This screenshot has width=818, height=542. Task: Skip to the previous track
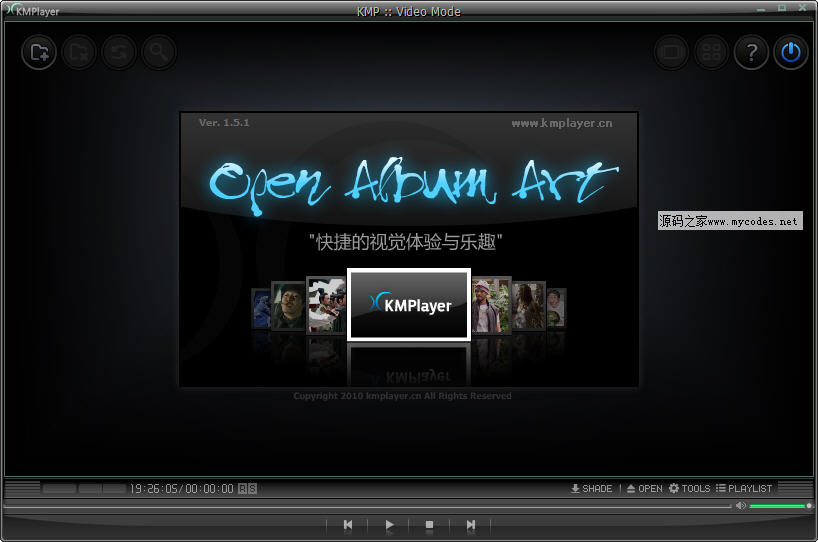coord(348,524)
